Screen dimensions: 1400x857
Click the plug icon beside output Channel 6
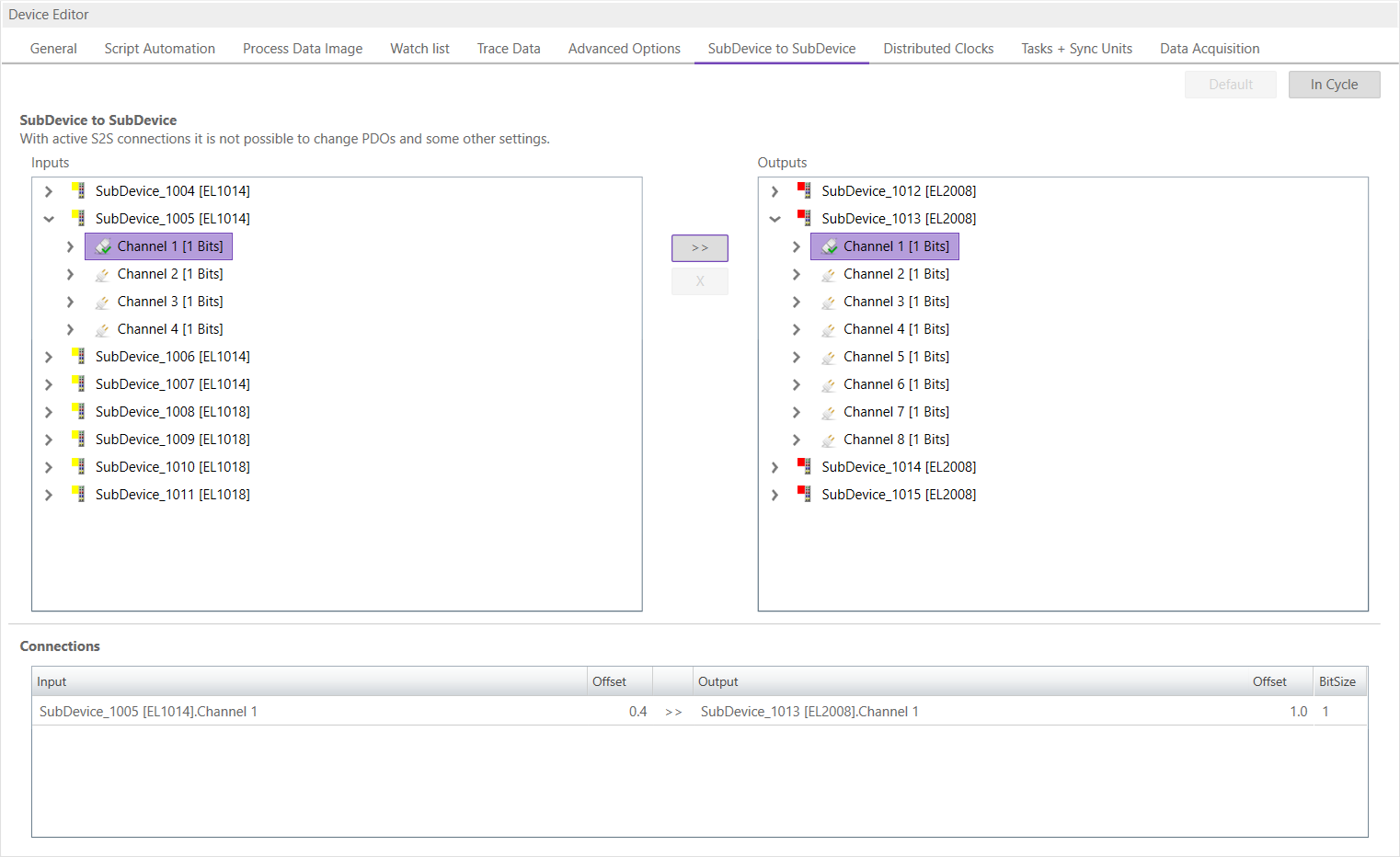tap(829, 385)
